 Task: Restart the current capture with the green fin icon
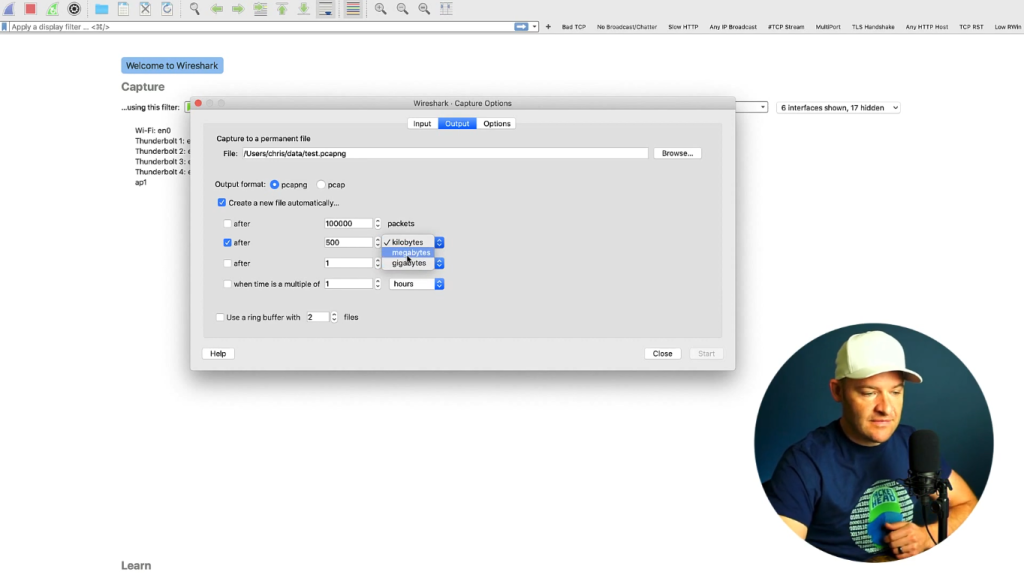[52, 9]
